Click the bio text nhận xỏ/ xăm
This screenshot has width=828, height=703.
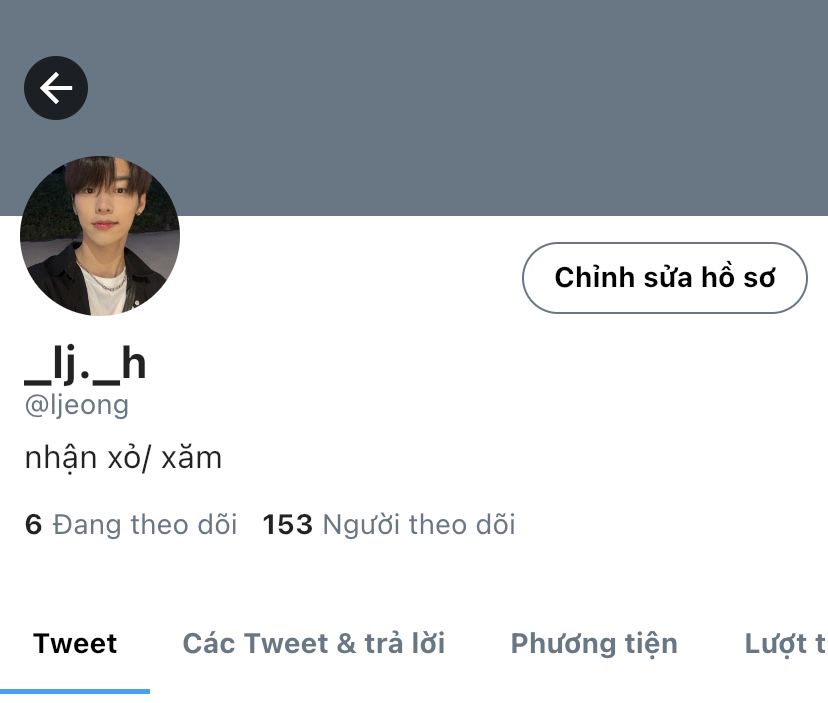tap(123, 458)
